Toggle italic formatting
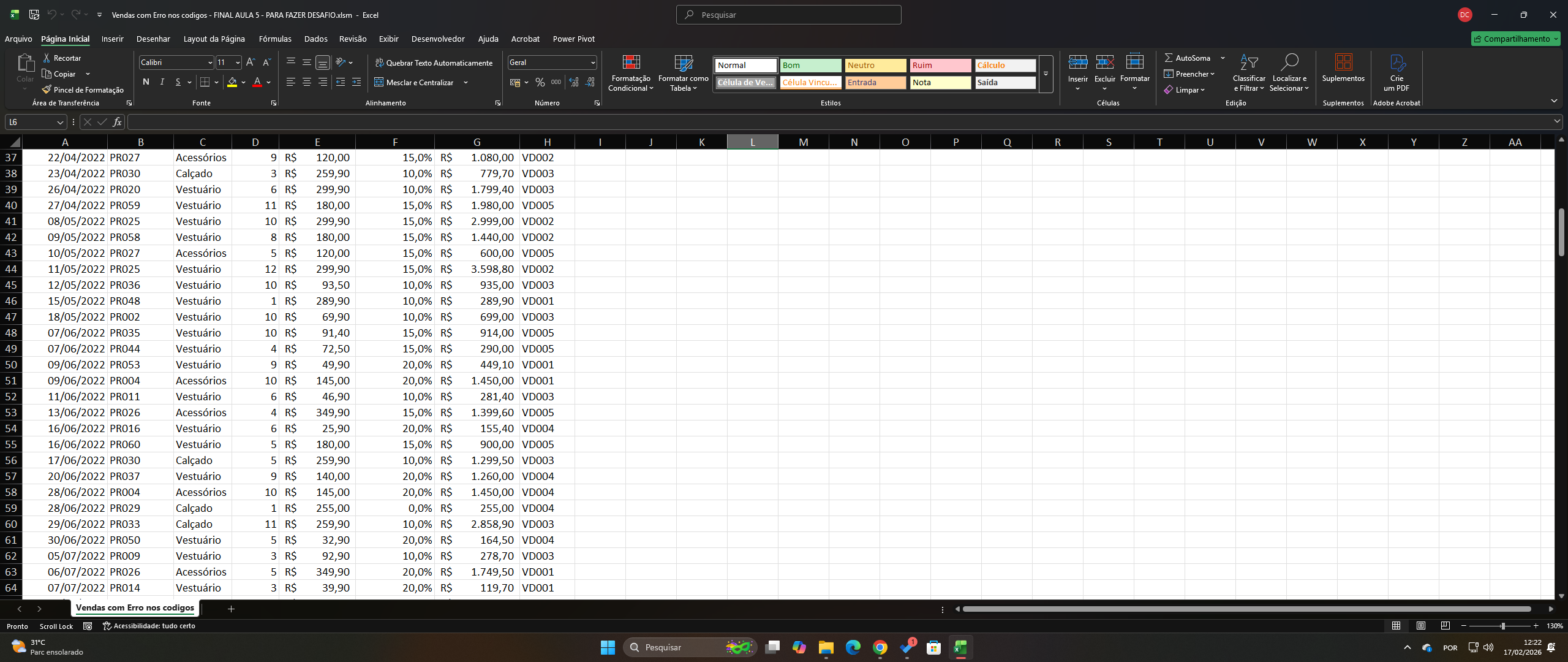This screenshot has height=662, width=1568. tap(162, 82)
